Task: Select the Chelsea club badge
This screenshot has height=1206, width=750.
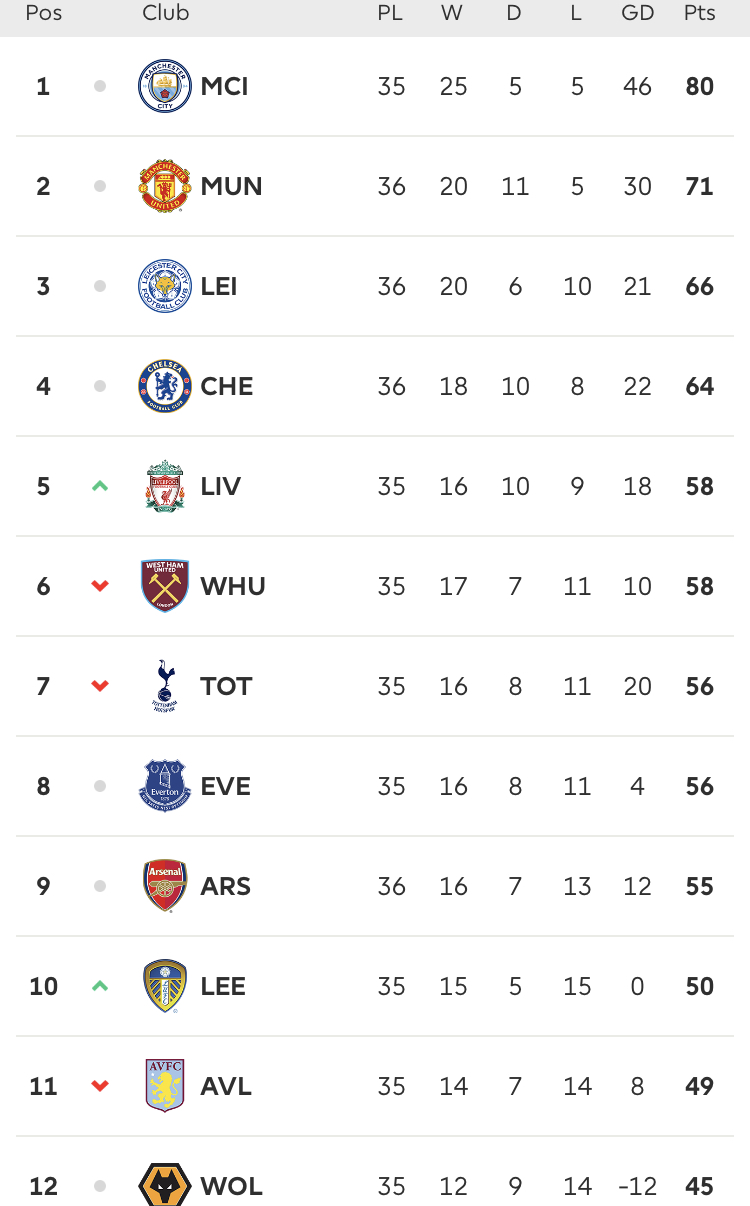Action: pos(165,386)
